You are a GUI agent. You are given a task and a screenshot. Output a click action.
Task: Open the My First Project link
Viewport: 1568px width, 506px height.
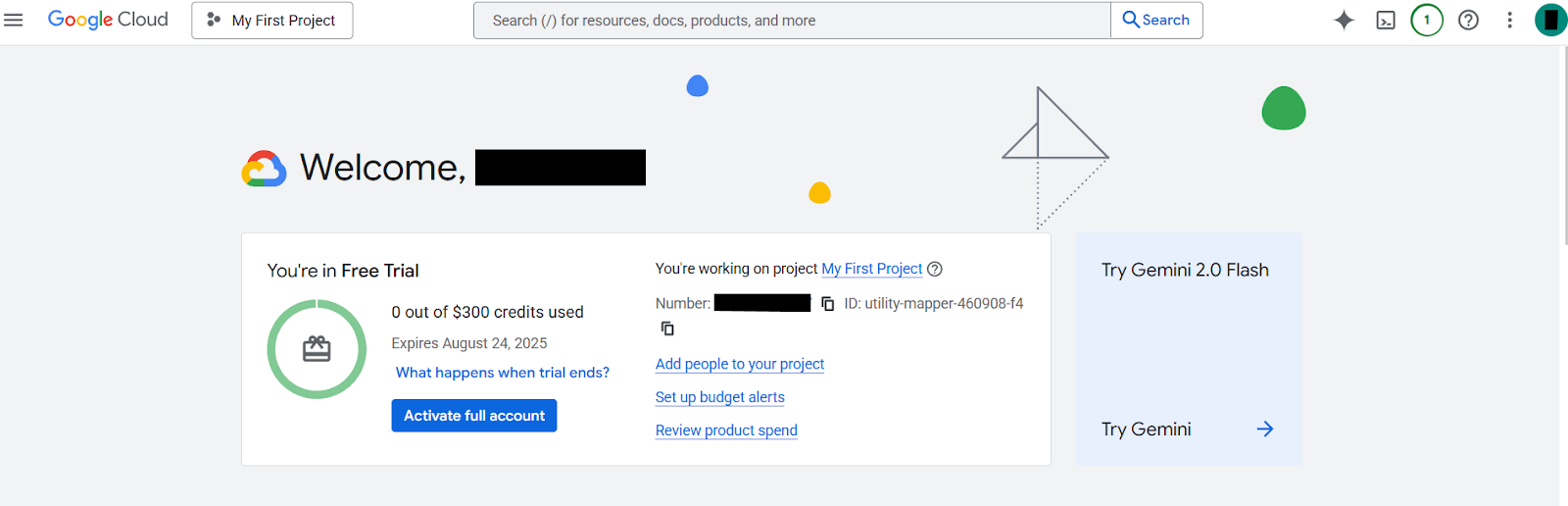(872, 269)
